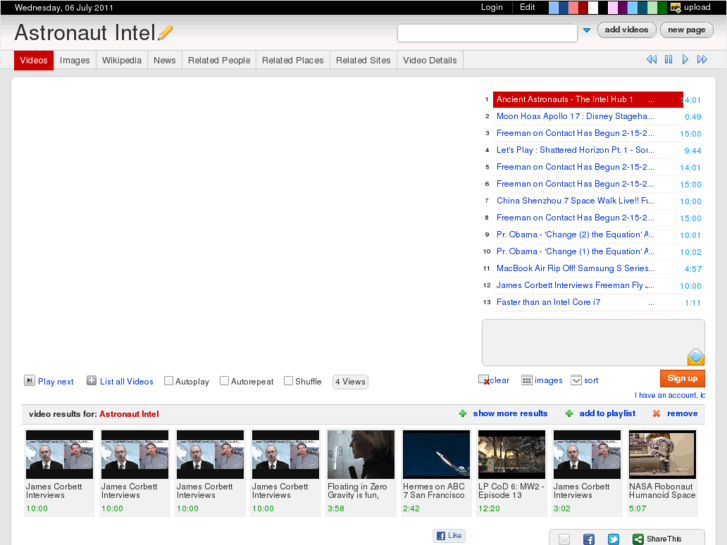The height and width of the screenshot is (545, 727).
Task: Enable the Autorepeat checkbox
Action: pos(224,381)
